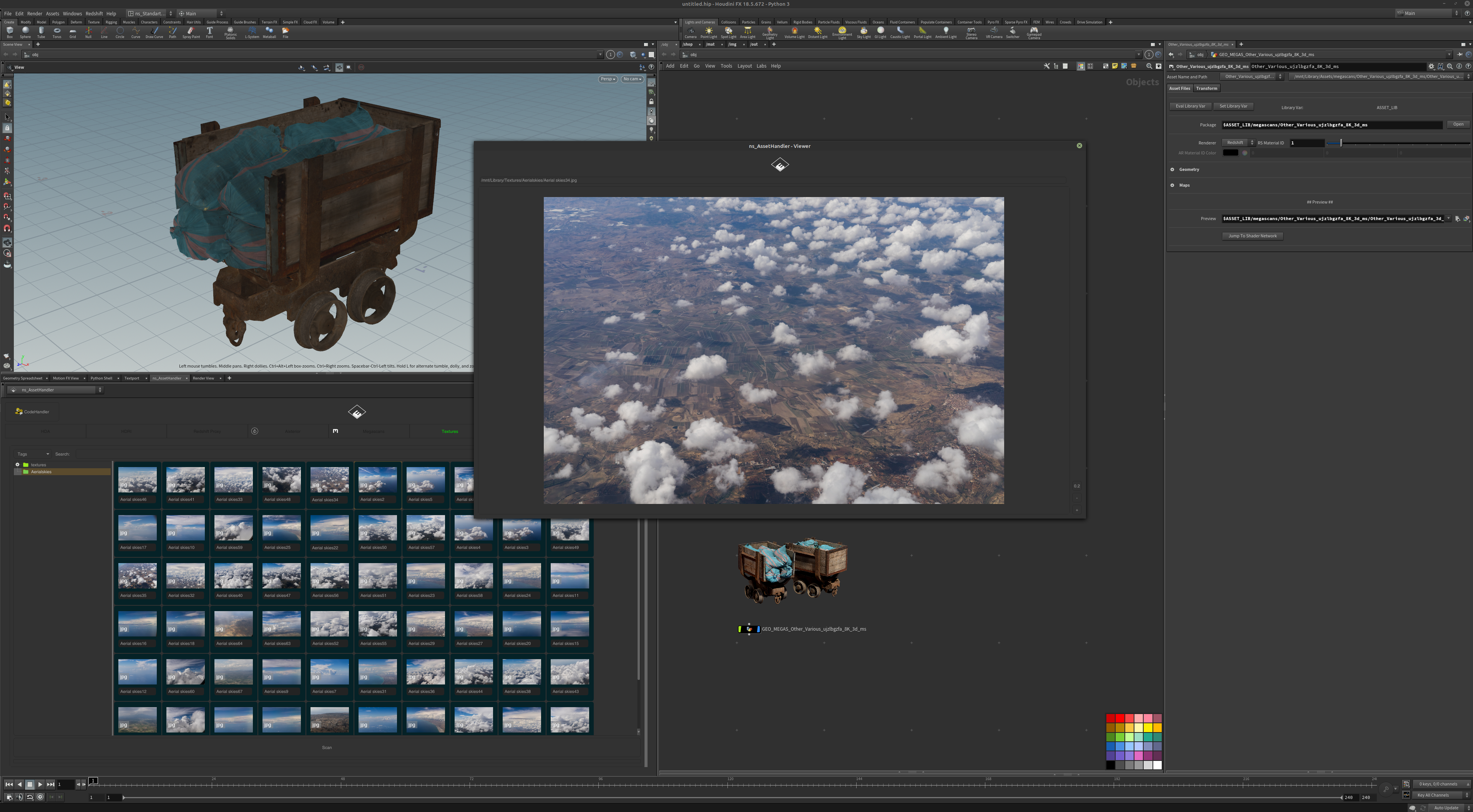The height and width of the screenshot is (812, 1473).
Task: Select the CodeHandler icon button
Action: tap(32, 411)
